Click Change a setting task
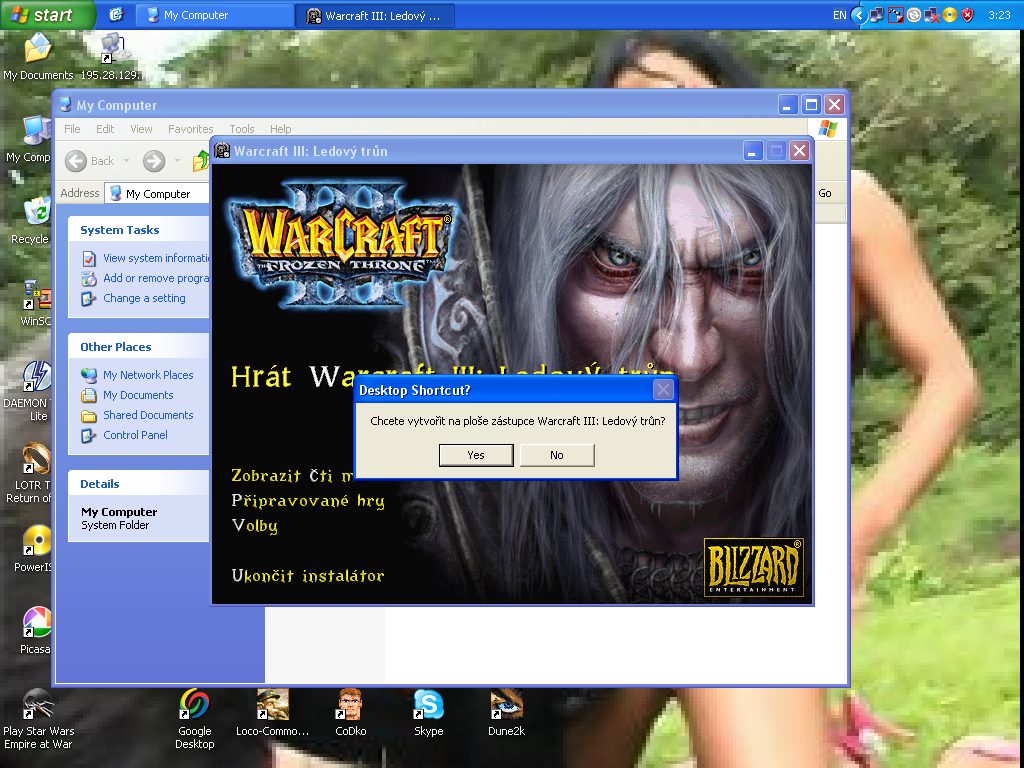This screenshot has height=768, width=1024. (144, 298)
